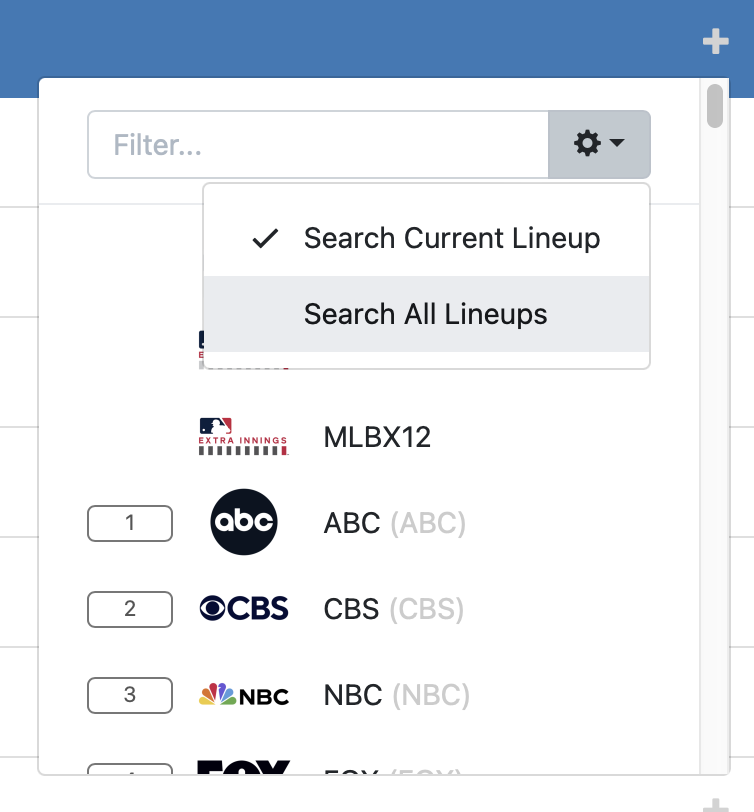Select the checked Search Current Lineup option
Image resolution: width=754 pixels, height=812 pixels.
point(451,238)
